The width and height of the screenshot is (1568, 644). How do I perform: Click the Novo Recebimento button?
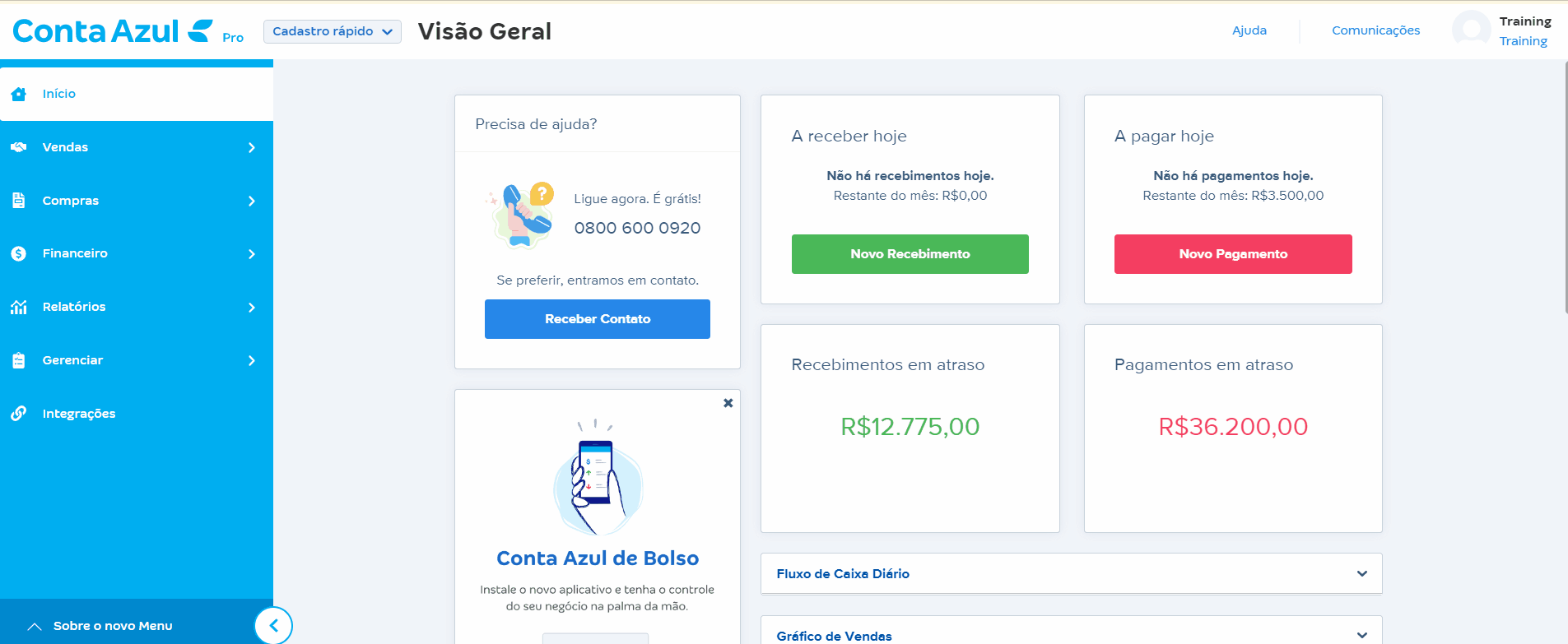(x=910, y=254)
